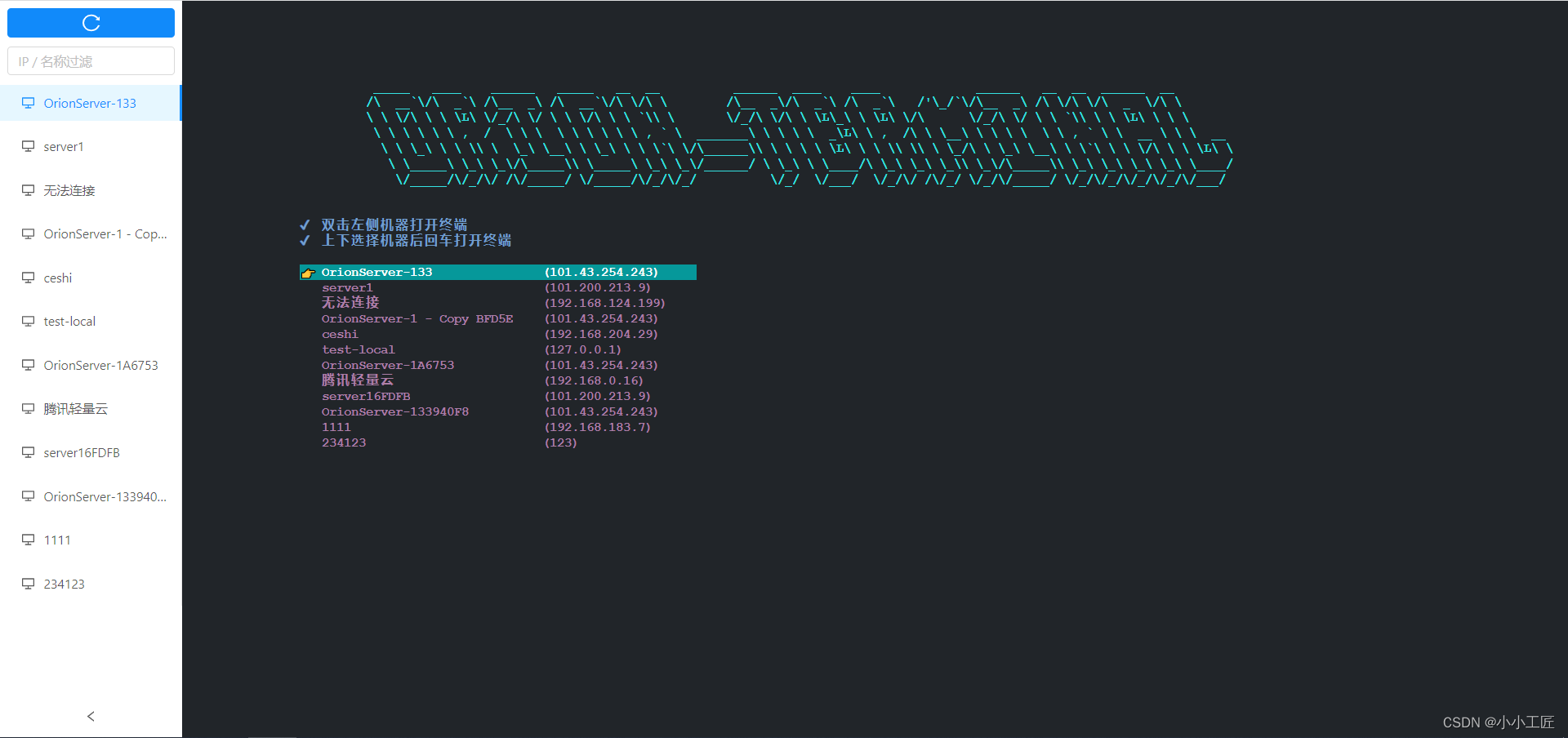Click the monitor icon beside OrionServer-1A6753

coord(29,365)
